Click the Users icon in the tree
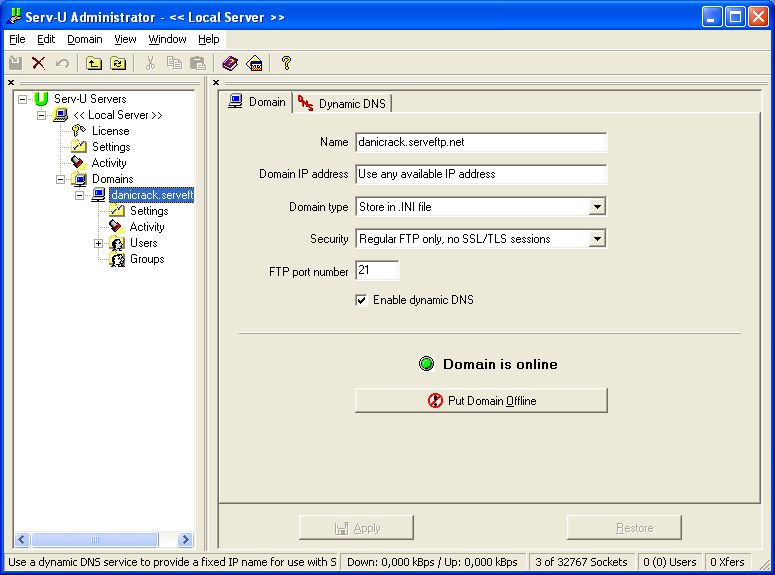Image resolution: width=775 pixels, height=575 pixels. [117, 243]
